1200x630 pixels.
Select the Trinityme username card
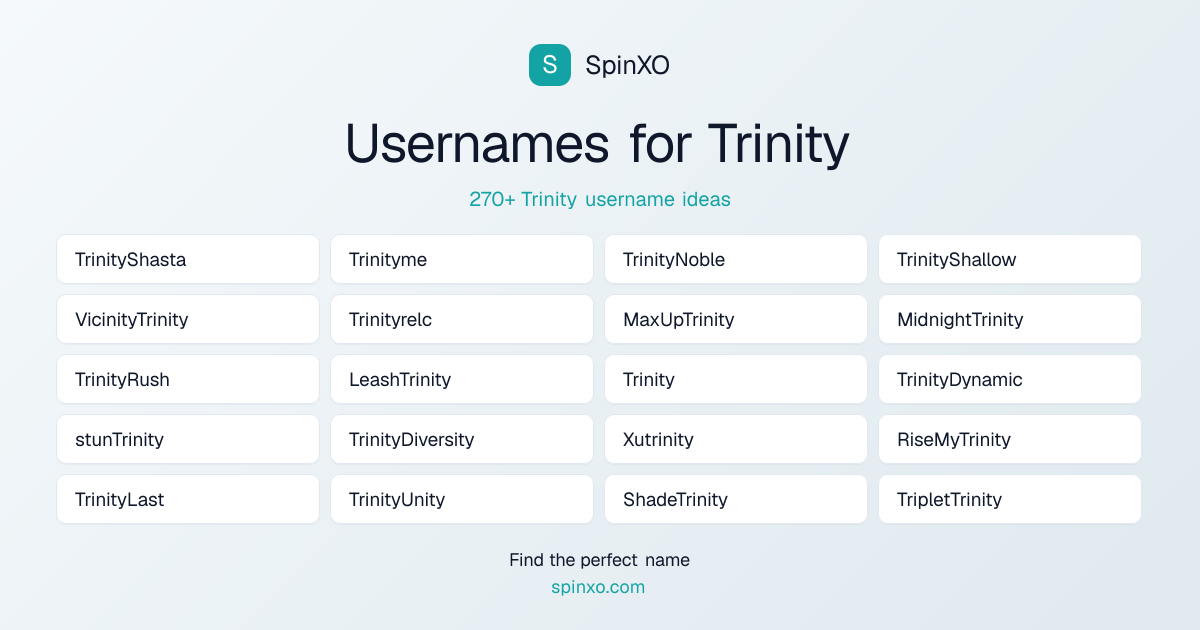pyautogui.click(x=462, y=259)
